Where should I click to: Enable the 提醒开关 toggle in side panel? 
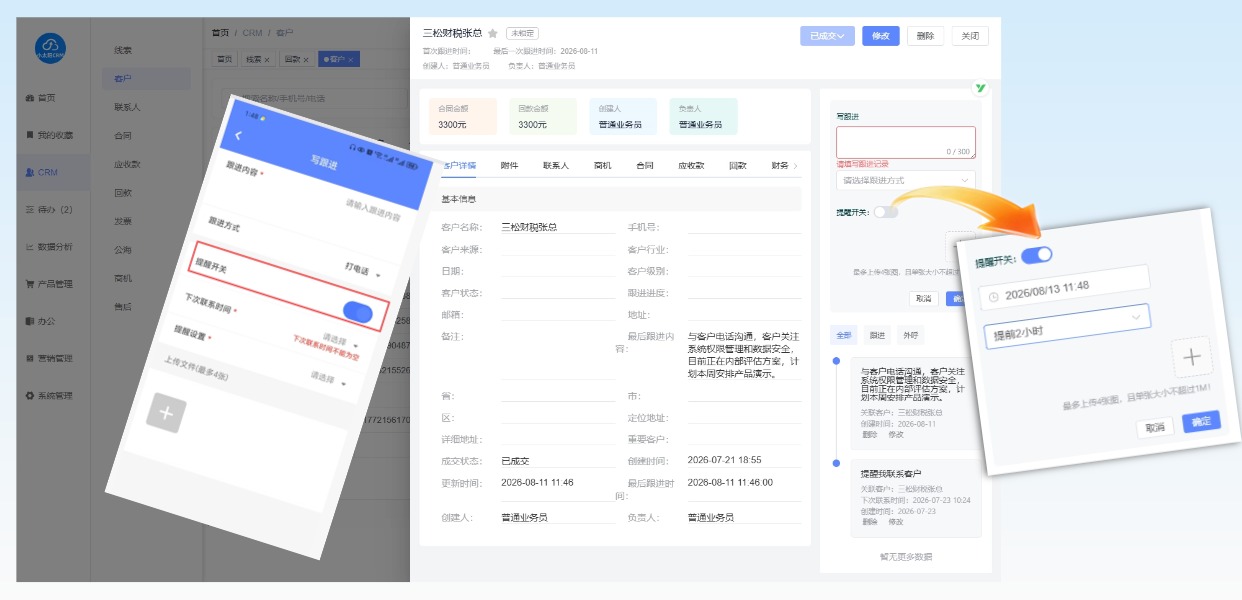(x=885, y=212)
